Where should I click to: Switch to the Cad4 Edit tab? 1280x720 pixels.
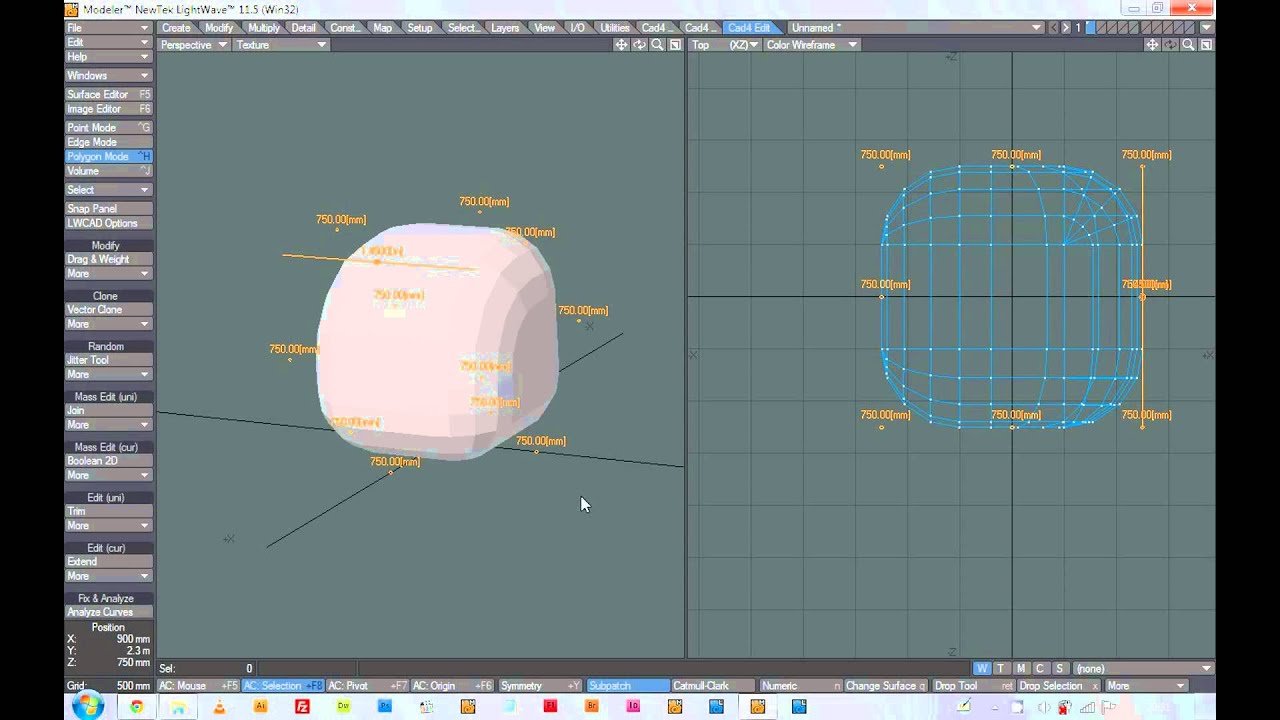pyautogui.click(x=749, y=28)
